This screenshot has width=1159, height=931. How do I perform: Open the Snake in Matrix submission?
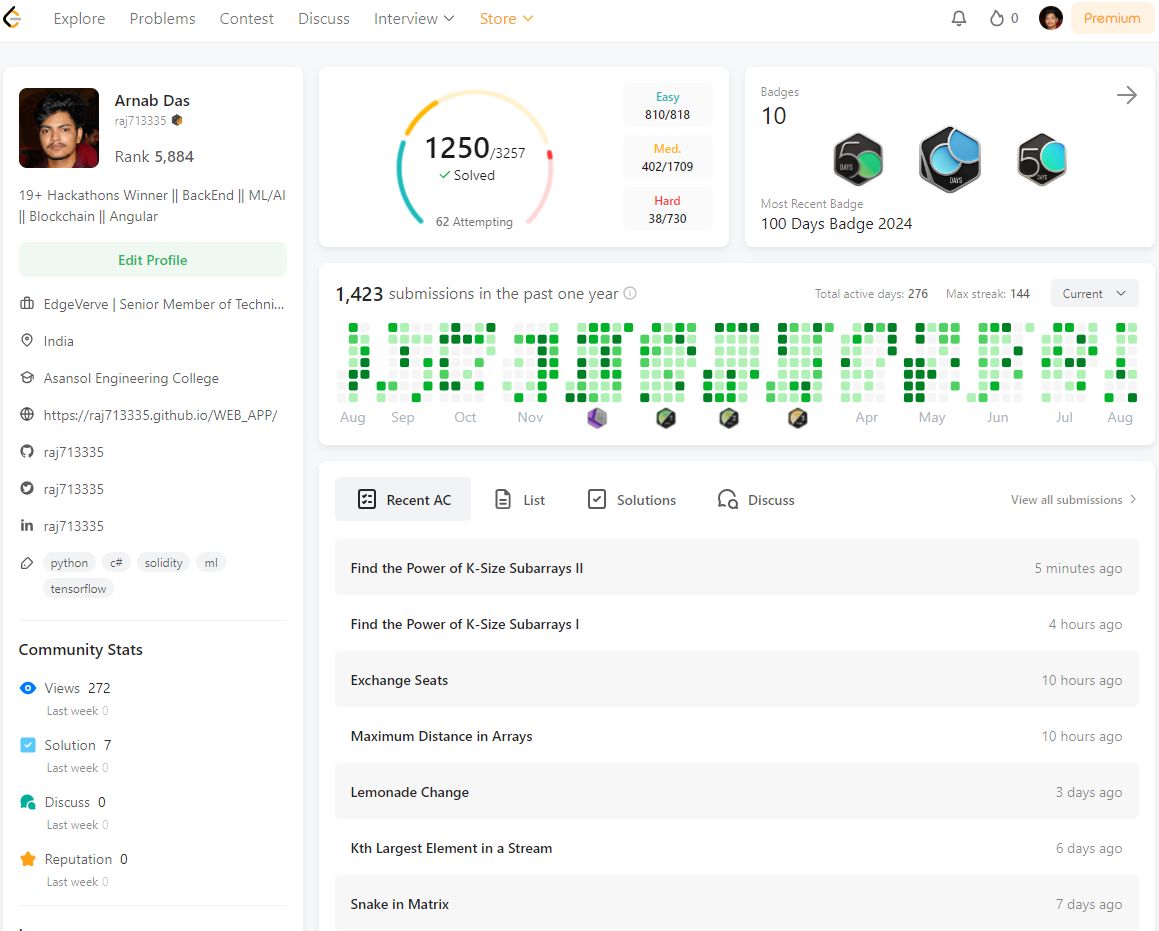pyautogui.click(x=736, y=904)
